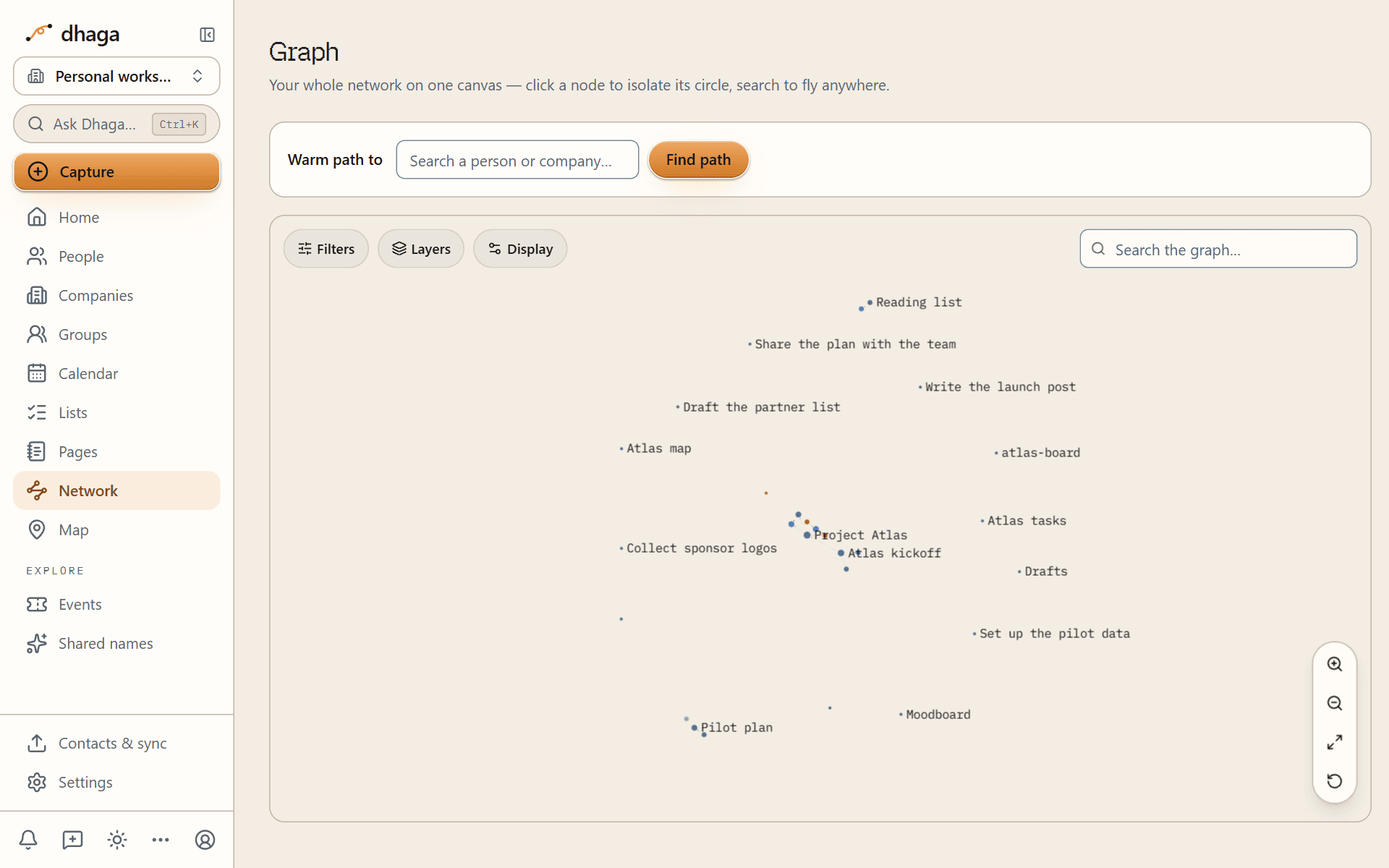The width and height of the screenshot is (1389, 868).
Task: Open Settings from the sidebar
Action: click(116, 782)
